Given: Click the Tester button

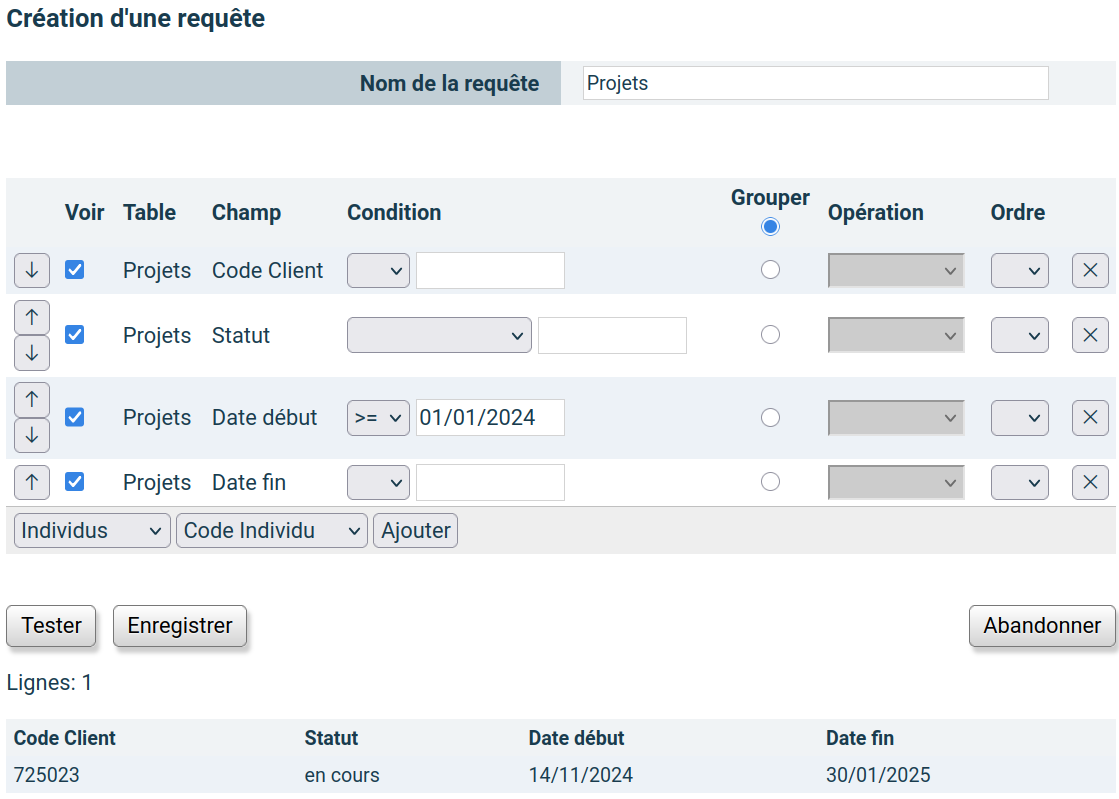Looking at the screenshot, I should [50, 625].
